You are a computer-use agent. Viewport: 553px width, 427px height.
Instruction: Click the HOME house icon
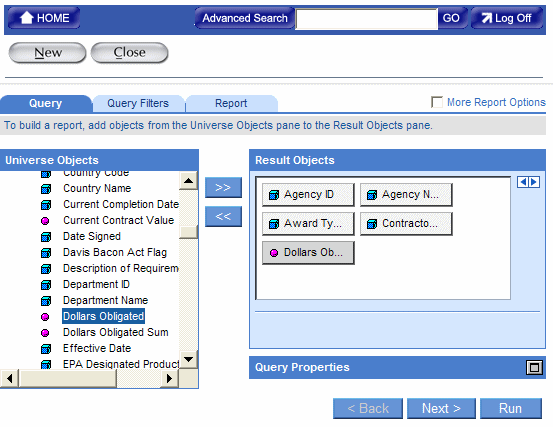pyautogui.click(x=26, y=17)
